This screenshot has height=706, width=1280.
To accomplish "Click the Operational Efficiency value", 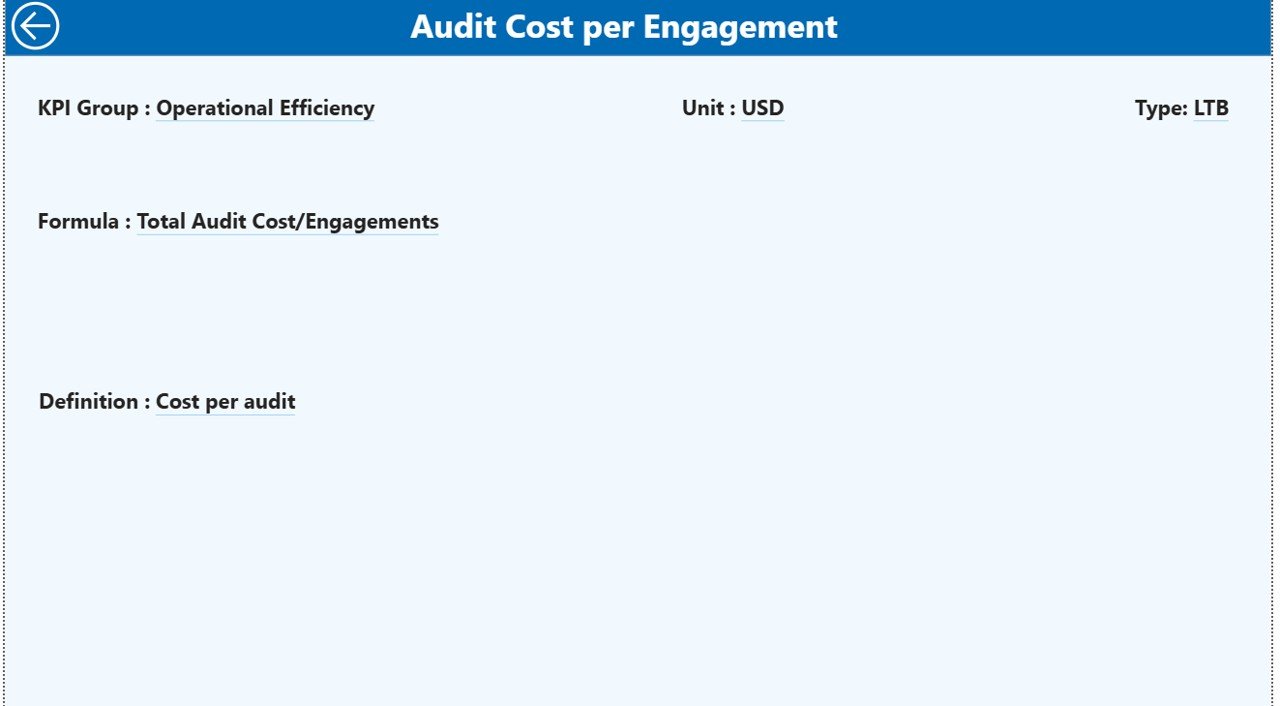I will tap(265, 108).
